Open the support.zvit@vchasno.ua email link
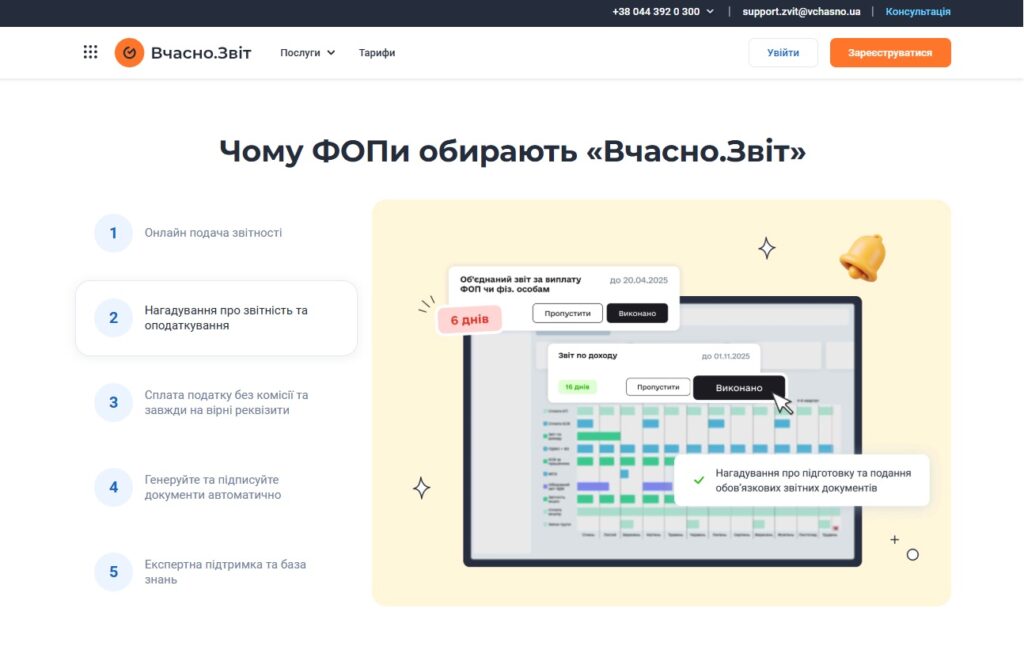This screenshot has height=669, width=1024. [x=800, y=12]
